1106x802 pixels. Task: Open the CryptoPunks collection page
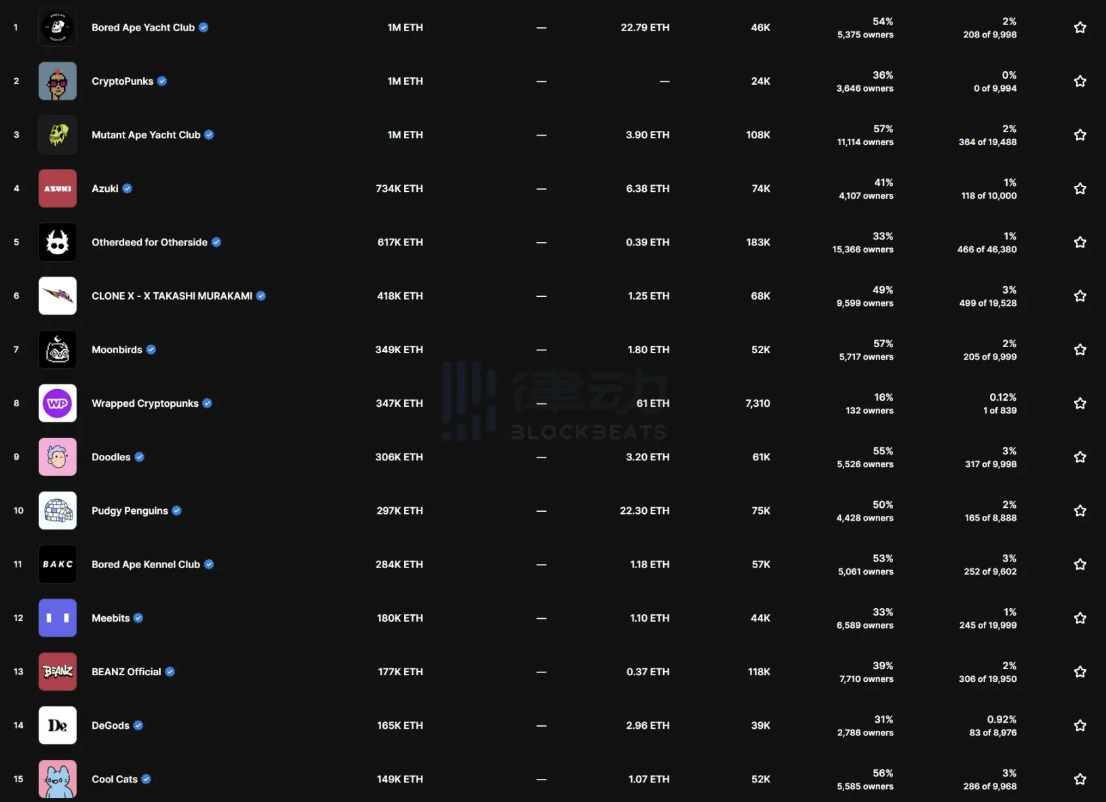coord(122,81)
